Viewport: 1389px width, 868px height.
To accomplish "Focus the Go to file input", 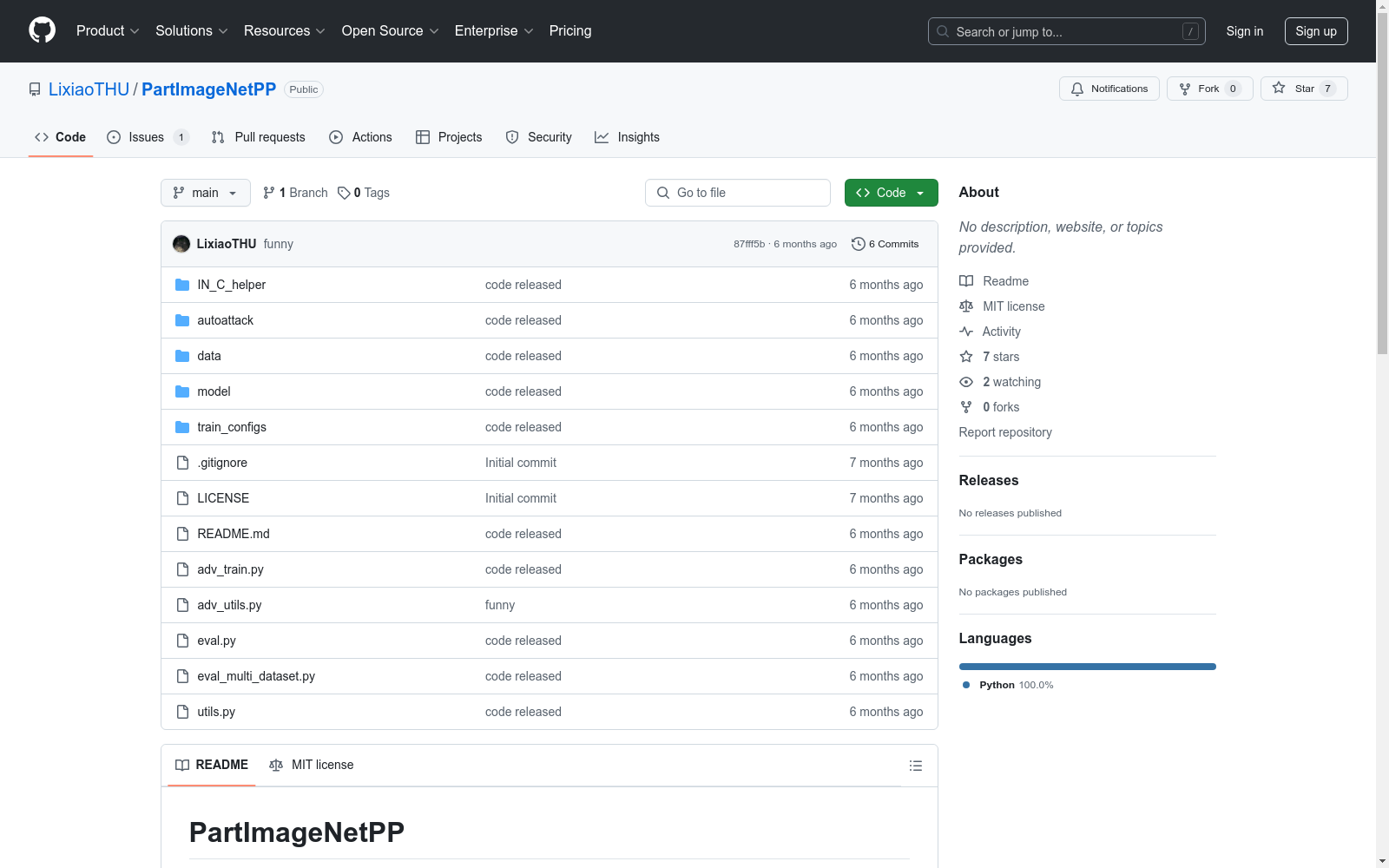I will [x=738, y=193].
